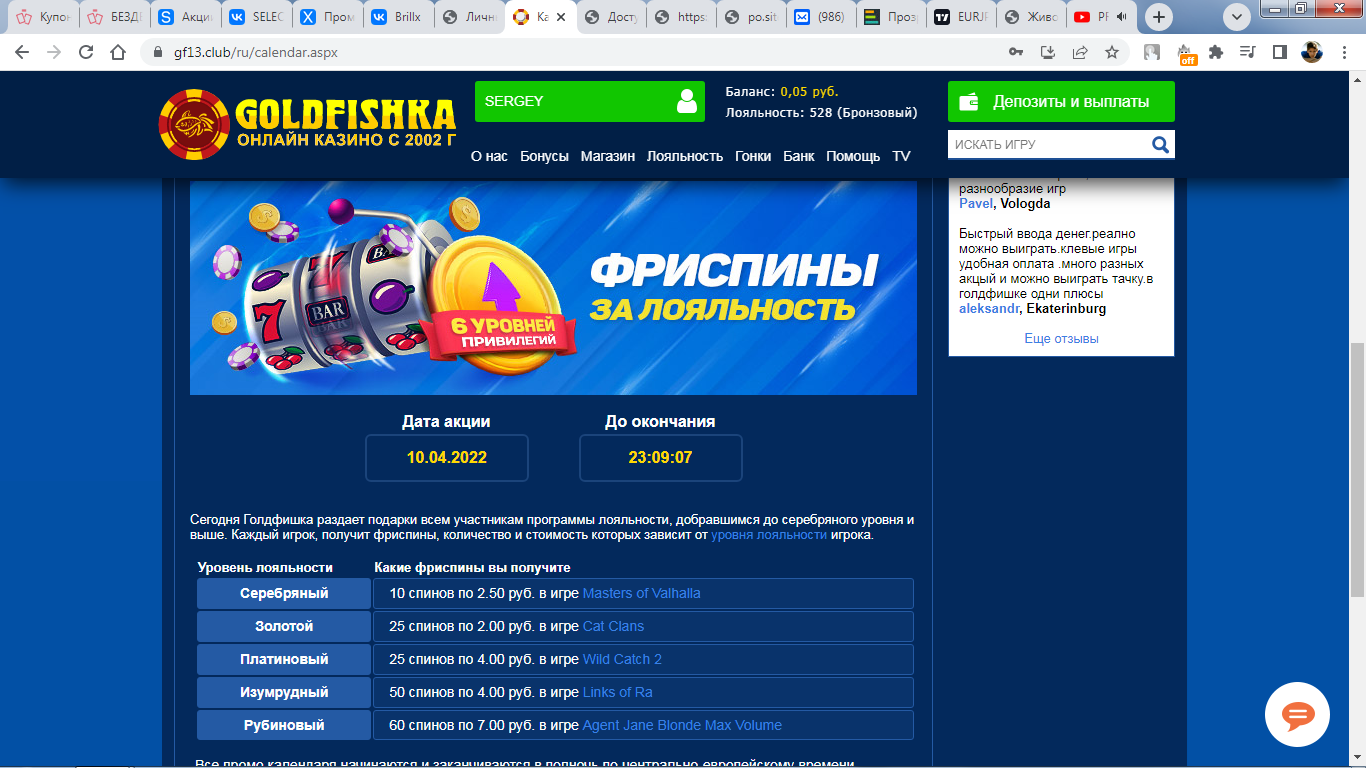Click the ИСКАТЬ ИГРУ search field
The height and width of the screenshot is (768, 1366).
click(x=1047, y=145)
